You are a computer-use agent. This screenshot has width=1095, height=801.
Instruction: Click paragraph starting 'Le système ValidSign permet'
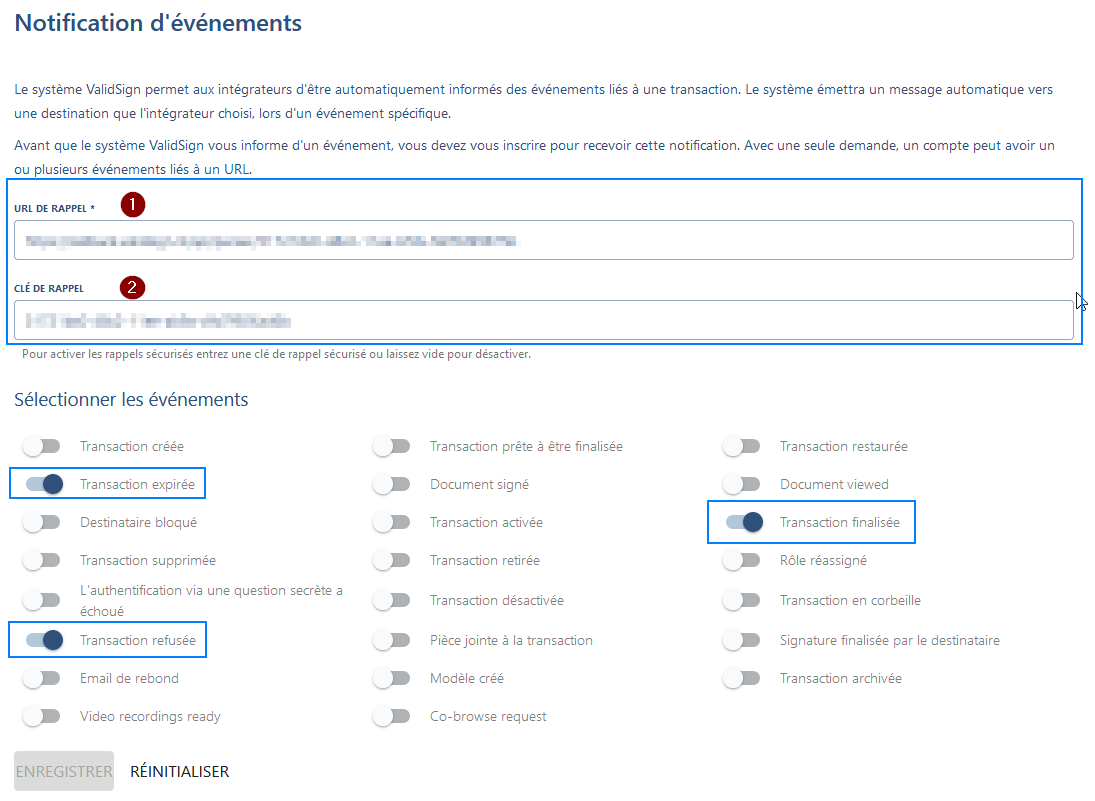[534, 101]
